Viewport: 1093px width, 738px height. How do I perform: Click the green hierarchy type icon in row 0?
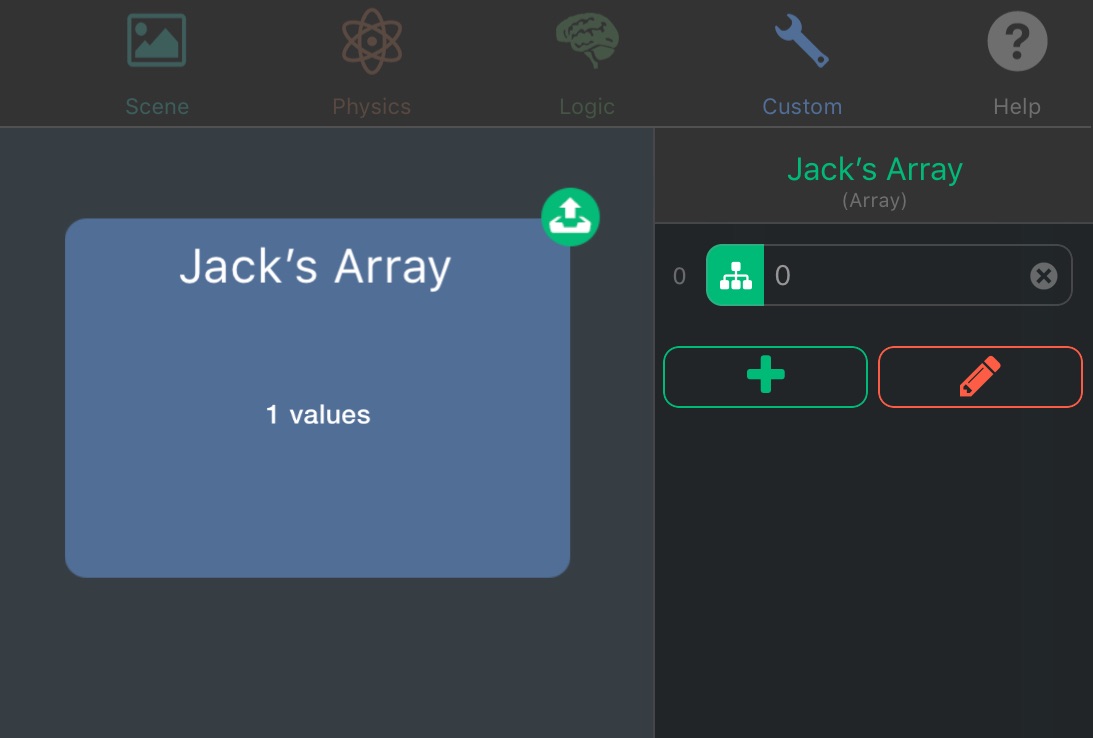pyautogui.click(x=735, y=275)
